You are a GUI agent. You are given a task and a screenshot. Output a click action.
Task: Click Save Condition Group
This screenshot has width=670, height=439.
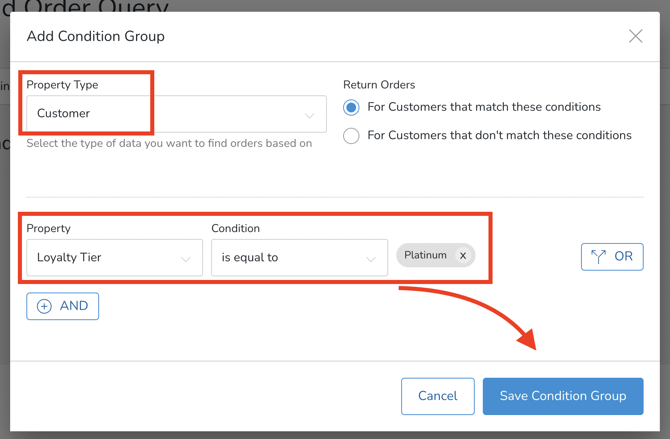pos(563,396)
